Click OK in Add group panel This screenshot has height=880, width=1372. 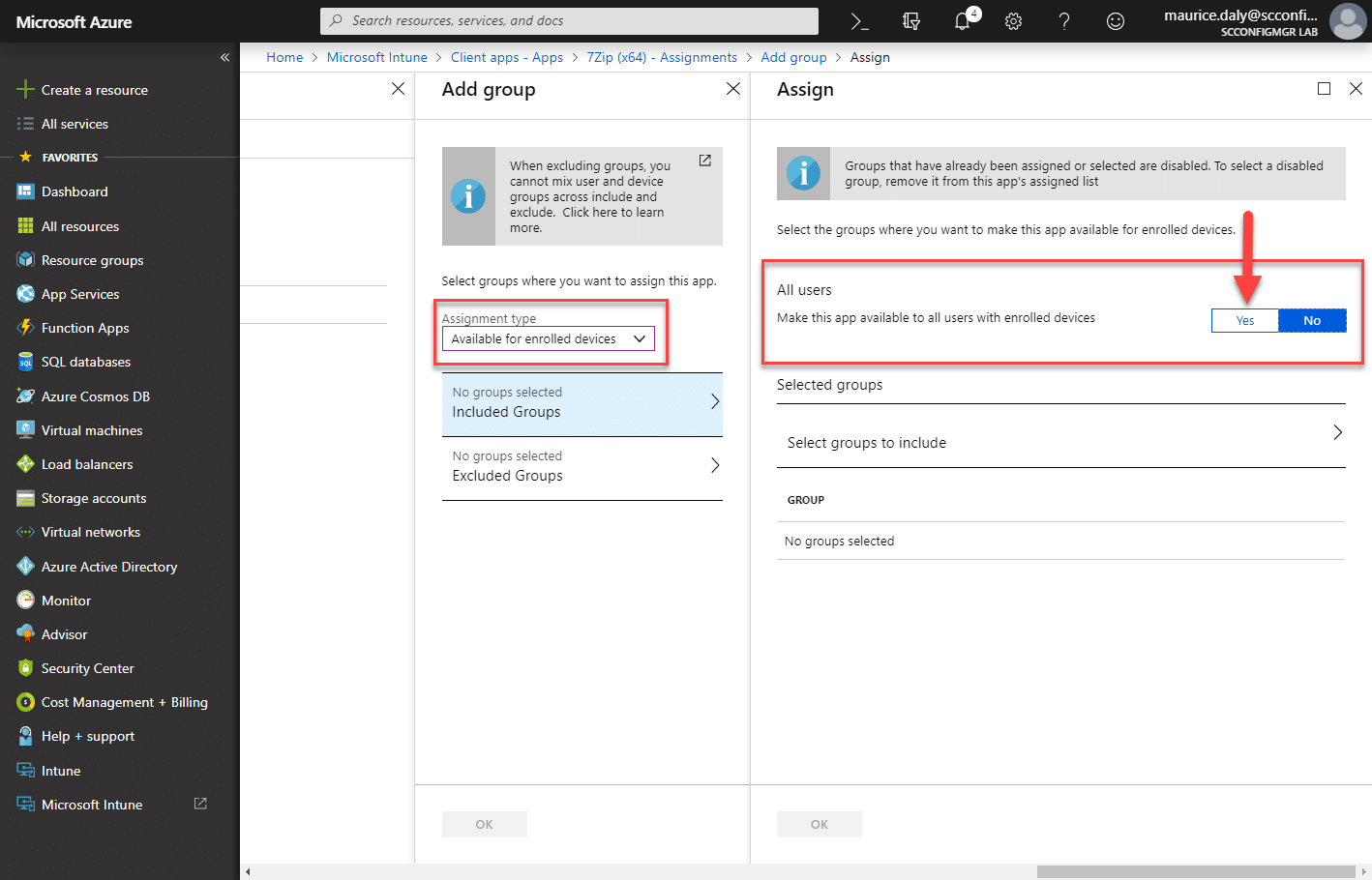(485, 824)
